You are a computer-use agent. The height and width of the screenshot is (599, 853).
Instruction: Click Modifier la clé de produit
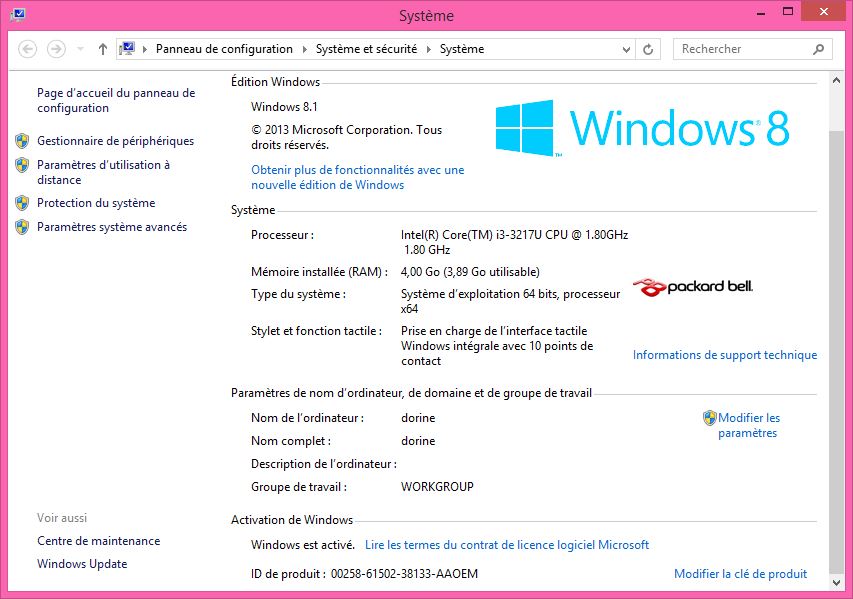(x=740, y=573)
